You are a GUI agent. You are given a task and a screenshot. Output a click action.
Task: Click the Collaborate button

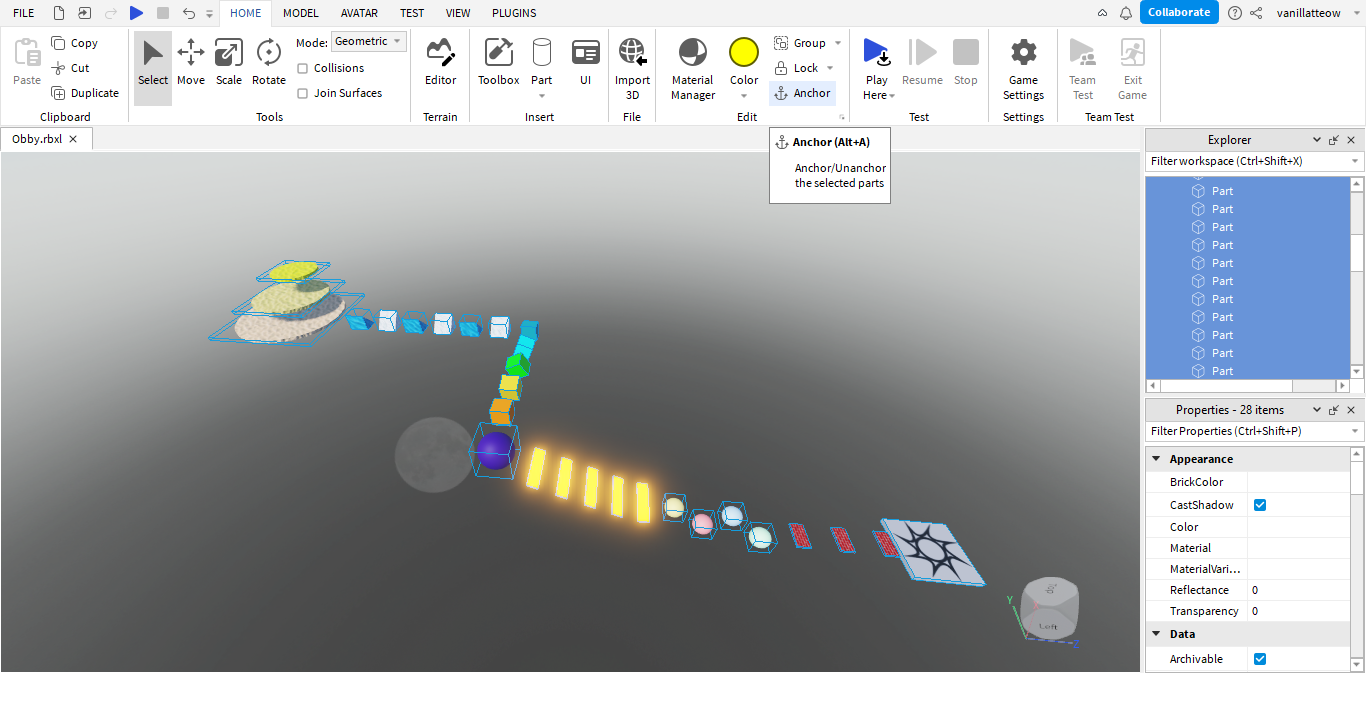pos(1178,12)
